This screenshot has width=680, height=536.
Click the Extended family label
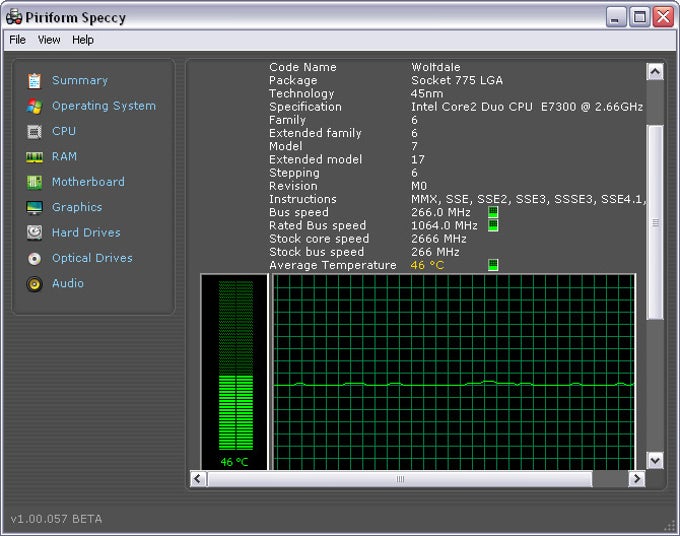[315, 133]
